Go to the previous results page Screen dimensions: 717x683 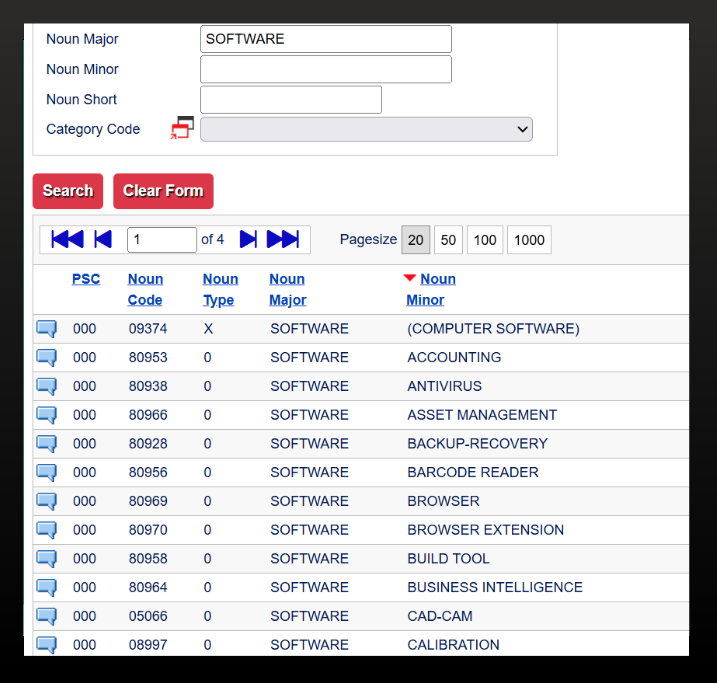pos(103,239)
